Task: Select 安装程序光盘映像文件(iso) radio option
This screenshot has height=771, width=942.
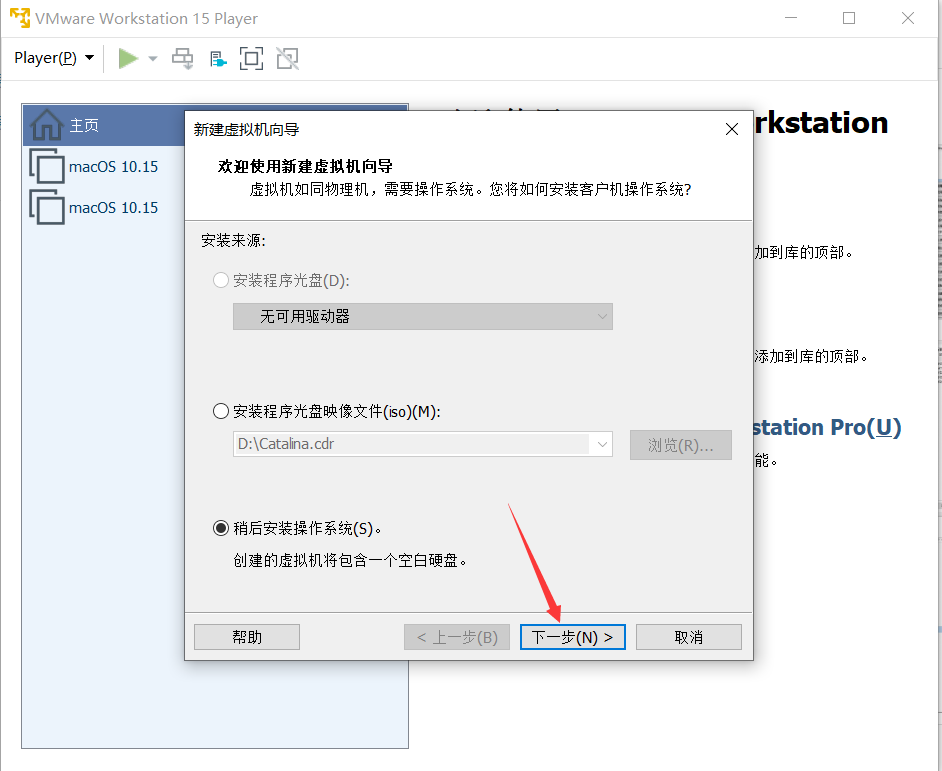Action: point(220,411)
